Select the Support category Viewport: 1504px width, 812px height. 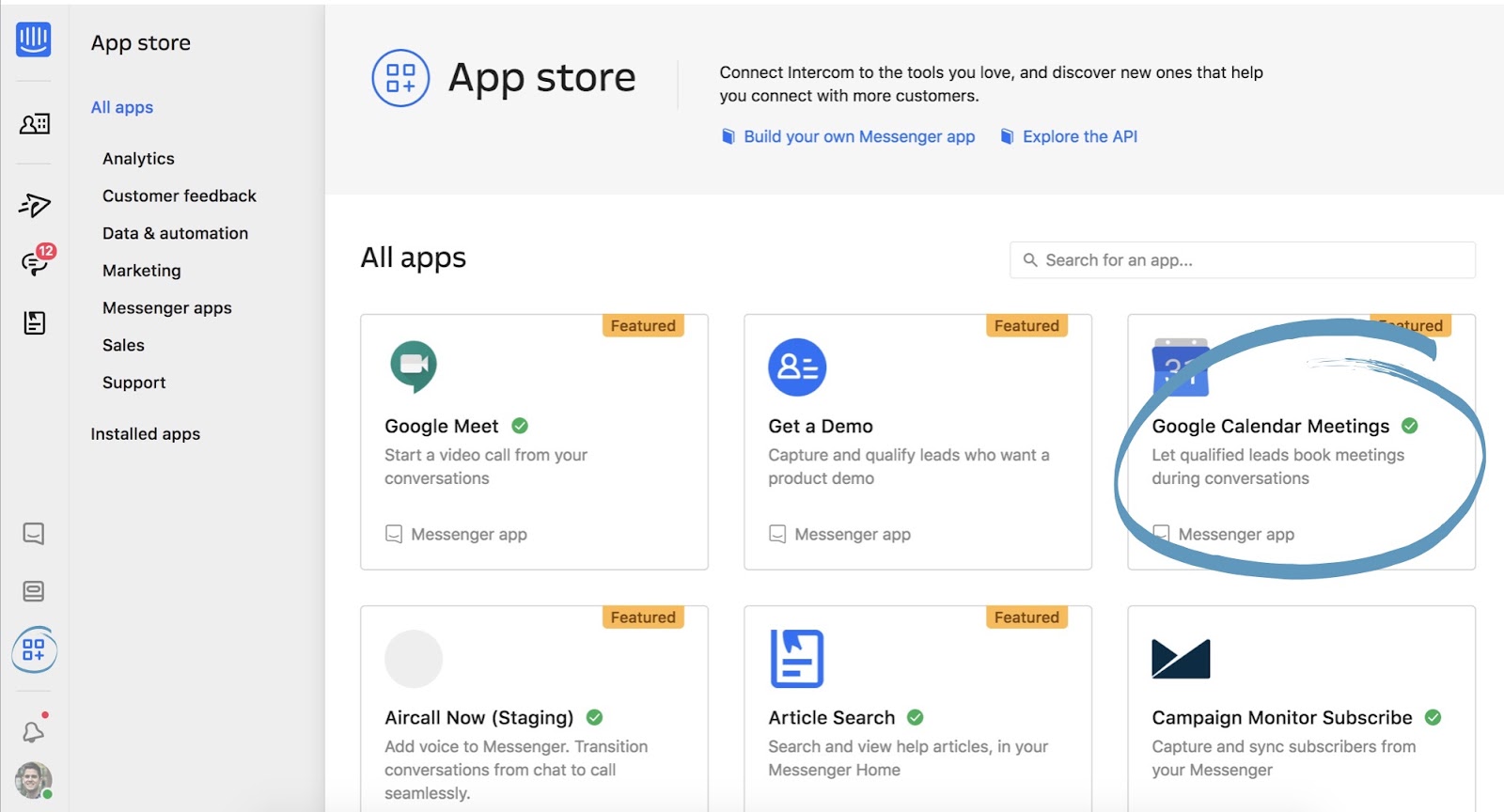[x=134, y=383]
